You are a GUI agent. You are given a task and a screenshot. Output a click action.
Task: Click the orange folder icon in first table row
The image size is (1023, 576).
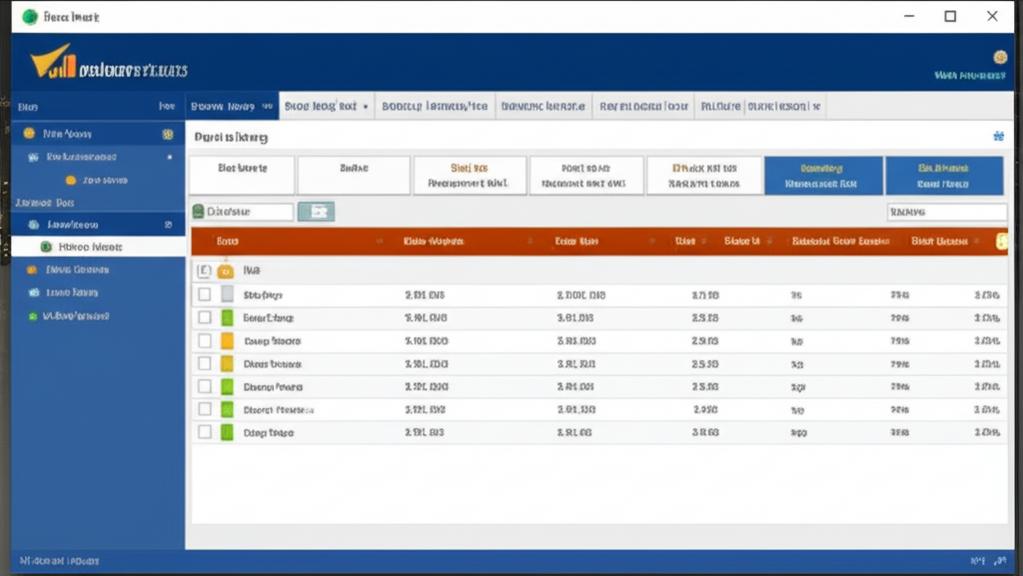click(226, 271)
